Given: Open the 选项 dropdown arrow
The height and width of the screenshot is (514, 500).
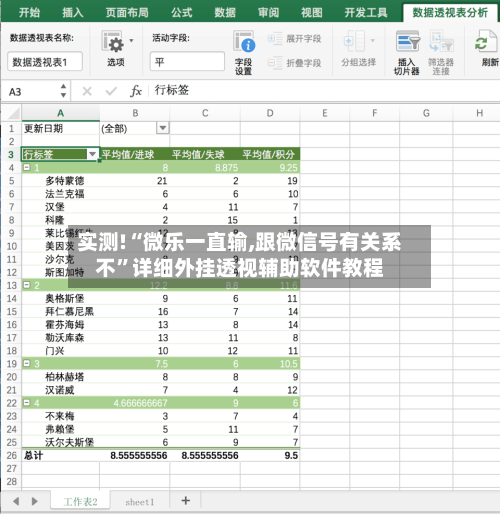Looking at the screenshot, I should [131, 41].
